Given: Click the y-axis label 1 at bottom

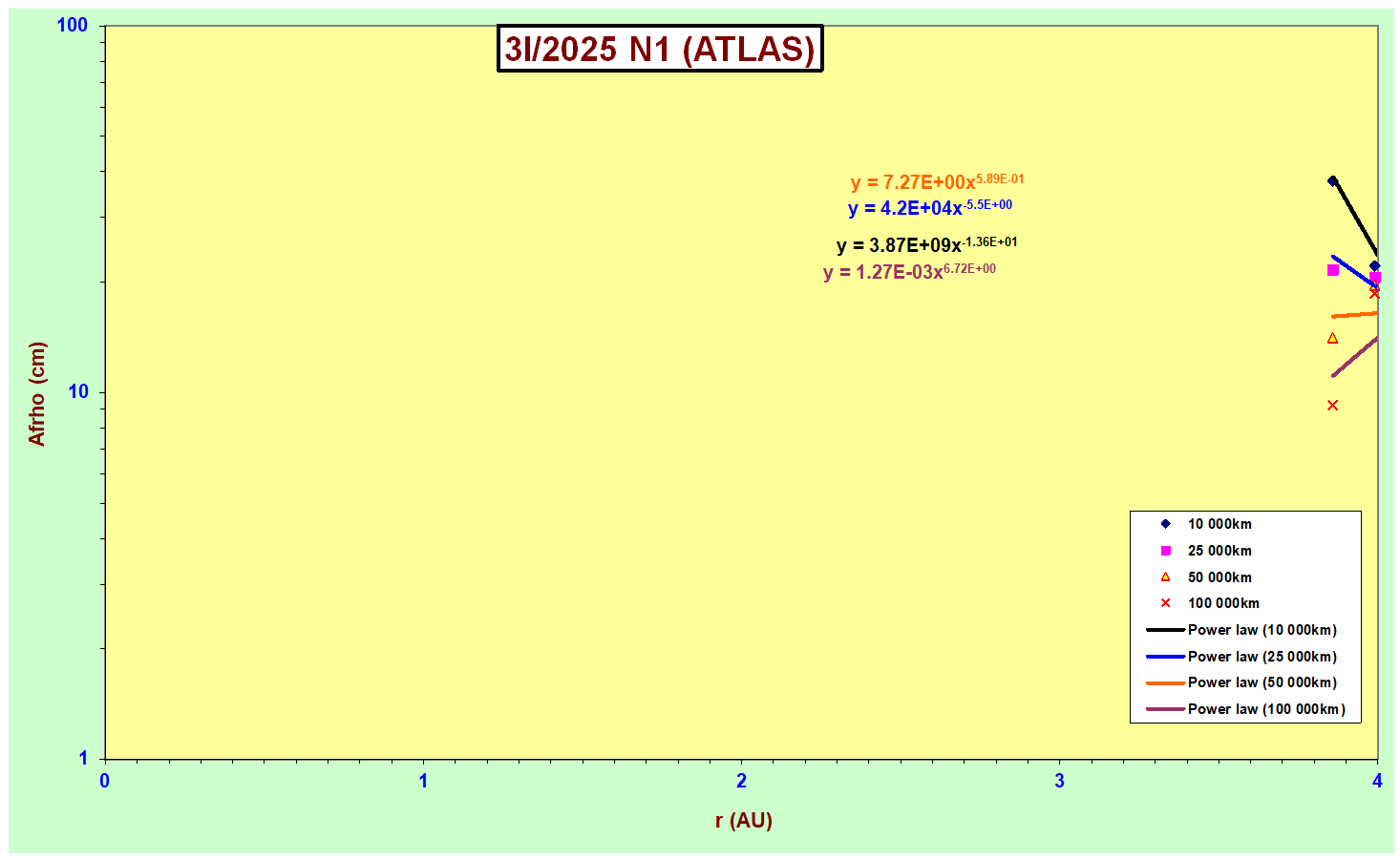Looking at the screenshot, I should 83,758.
